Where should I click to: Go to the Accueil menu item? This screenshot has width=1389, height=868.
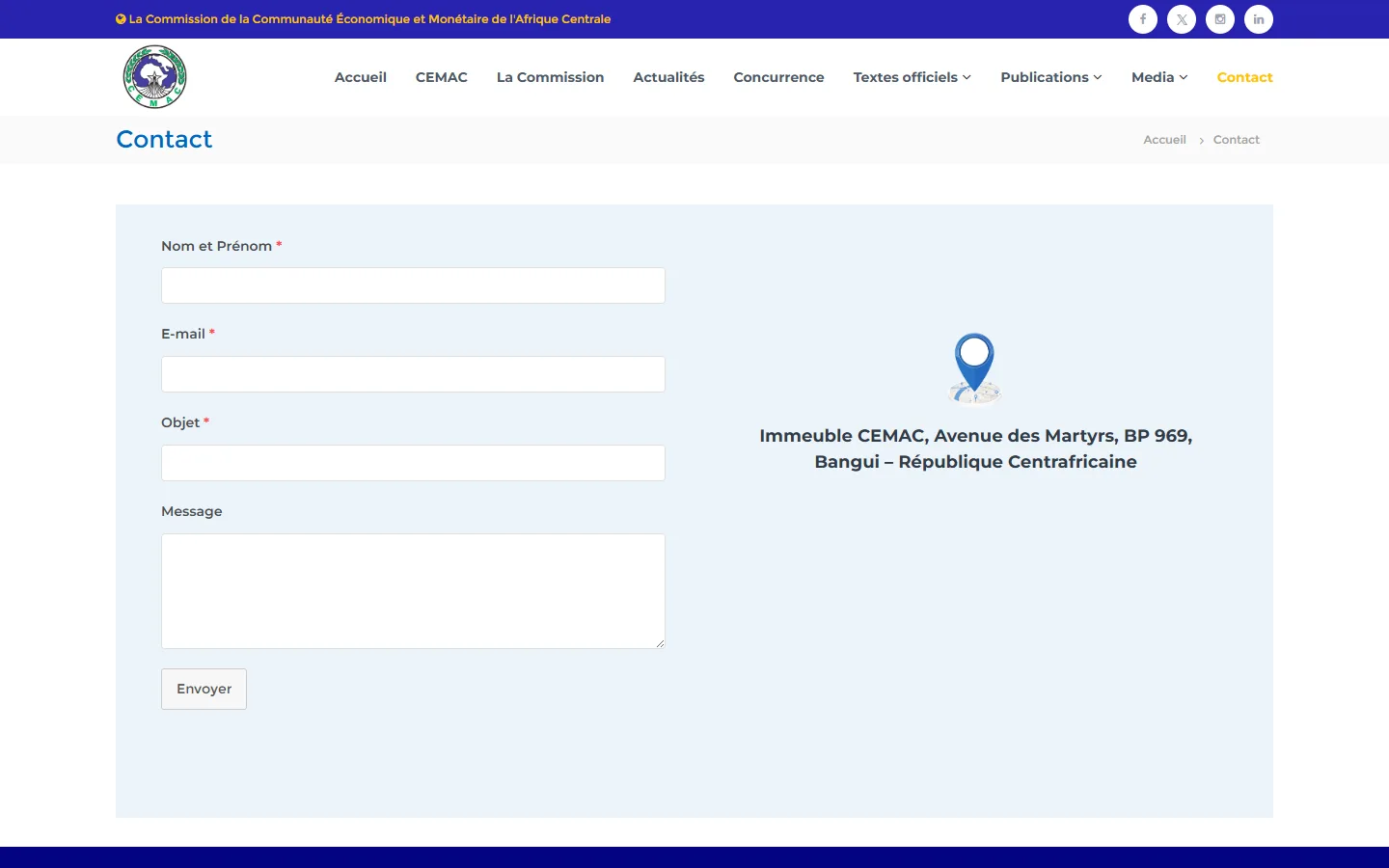pos(361,77)
